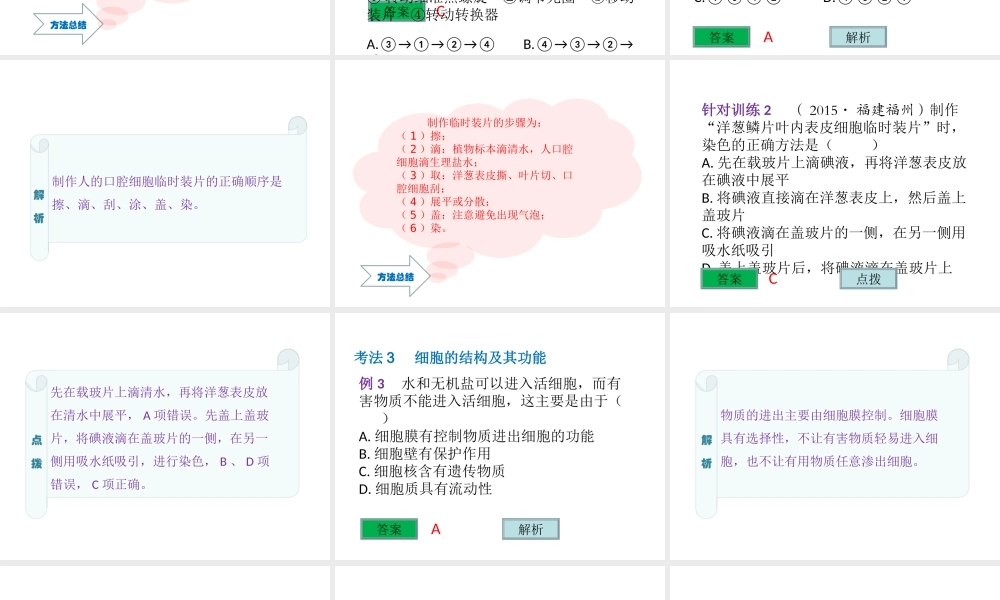
Task: Click the 点拨 label on the 先在载玻片上滴清水 scroll
Action: coord(37,451)
